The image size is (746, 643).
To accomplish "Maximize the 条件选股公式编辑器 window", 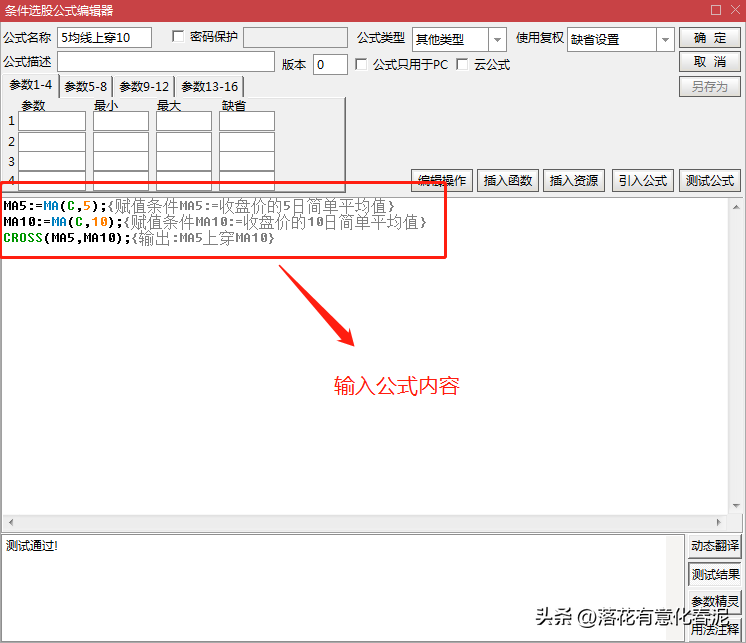I will coord(716,10).
